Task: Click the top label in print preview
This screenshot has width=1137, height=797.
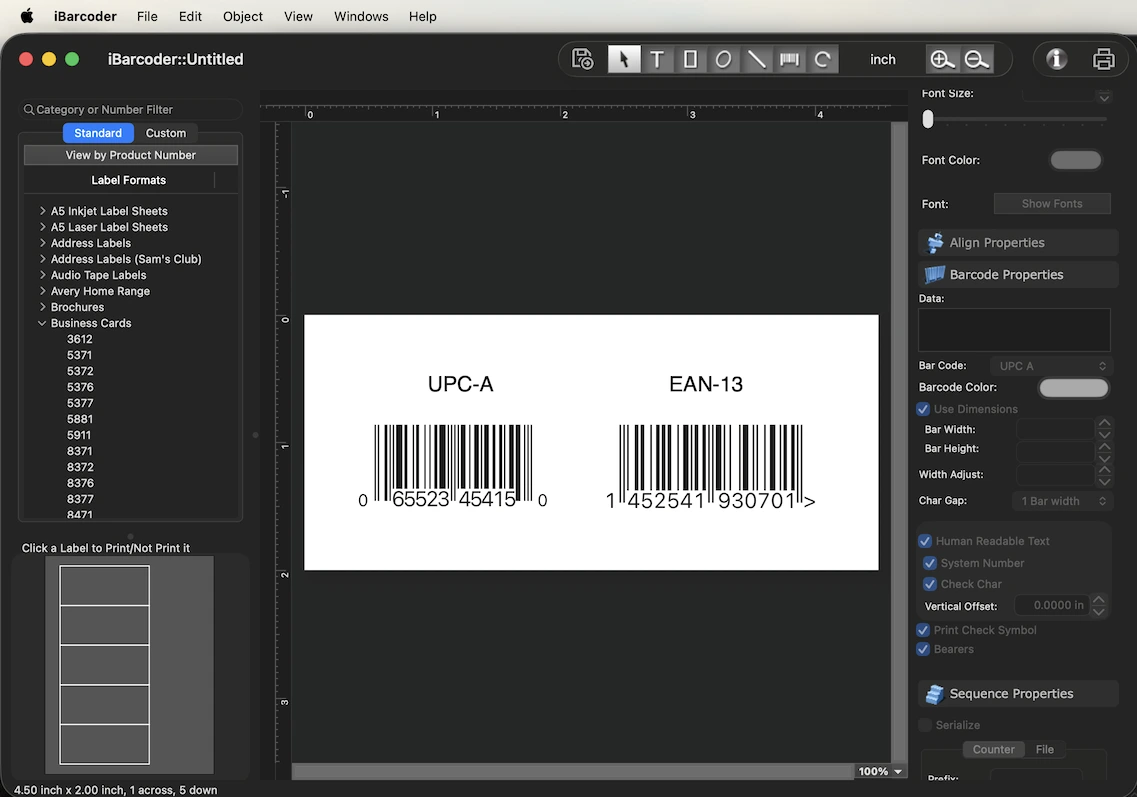Action: (x=104, y=585)
